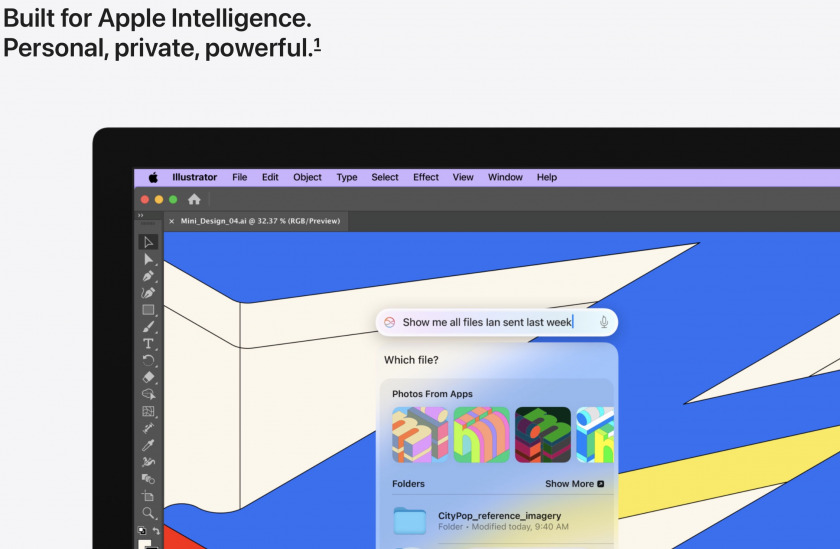Screen dimensions: 840x549
Task: Open the Window menu
Action: 505,177
